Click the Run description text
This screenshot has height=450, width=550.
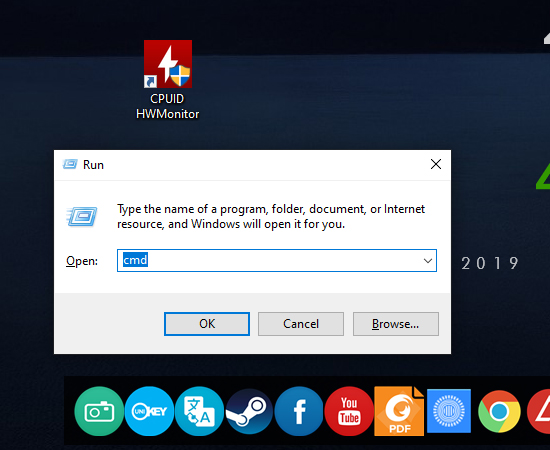[271, 216]
